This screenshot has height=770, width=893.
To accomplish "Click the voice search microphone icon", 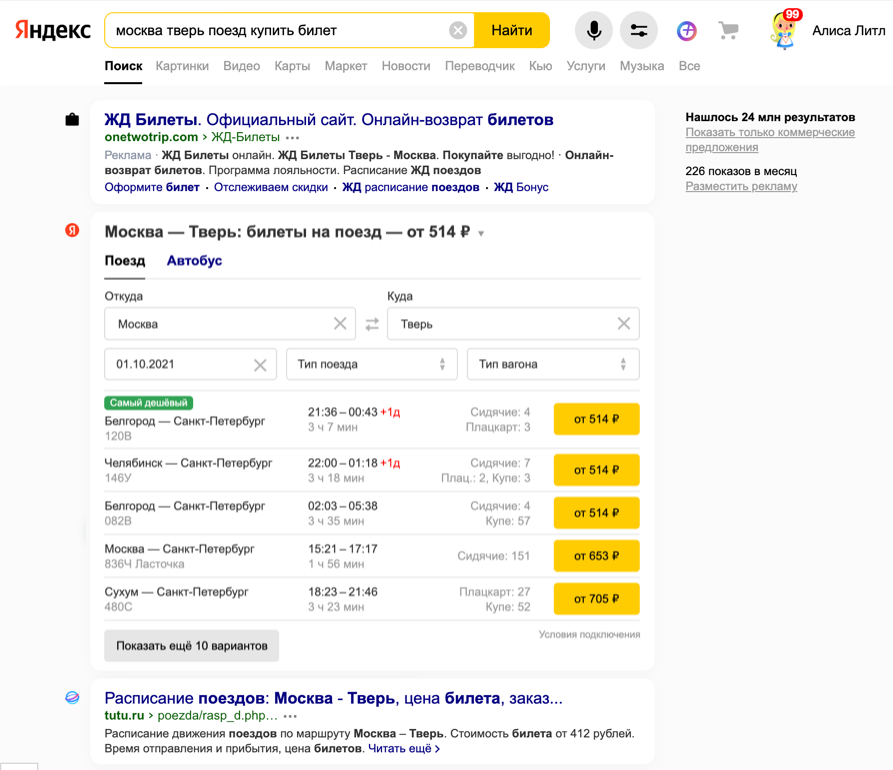I will coord(593,31).
